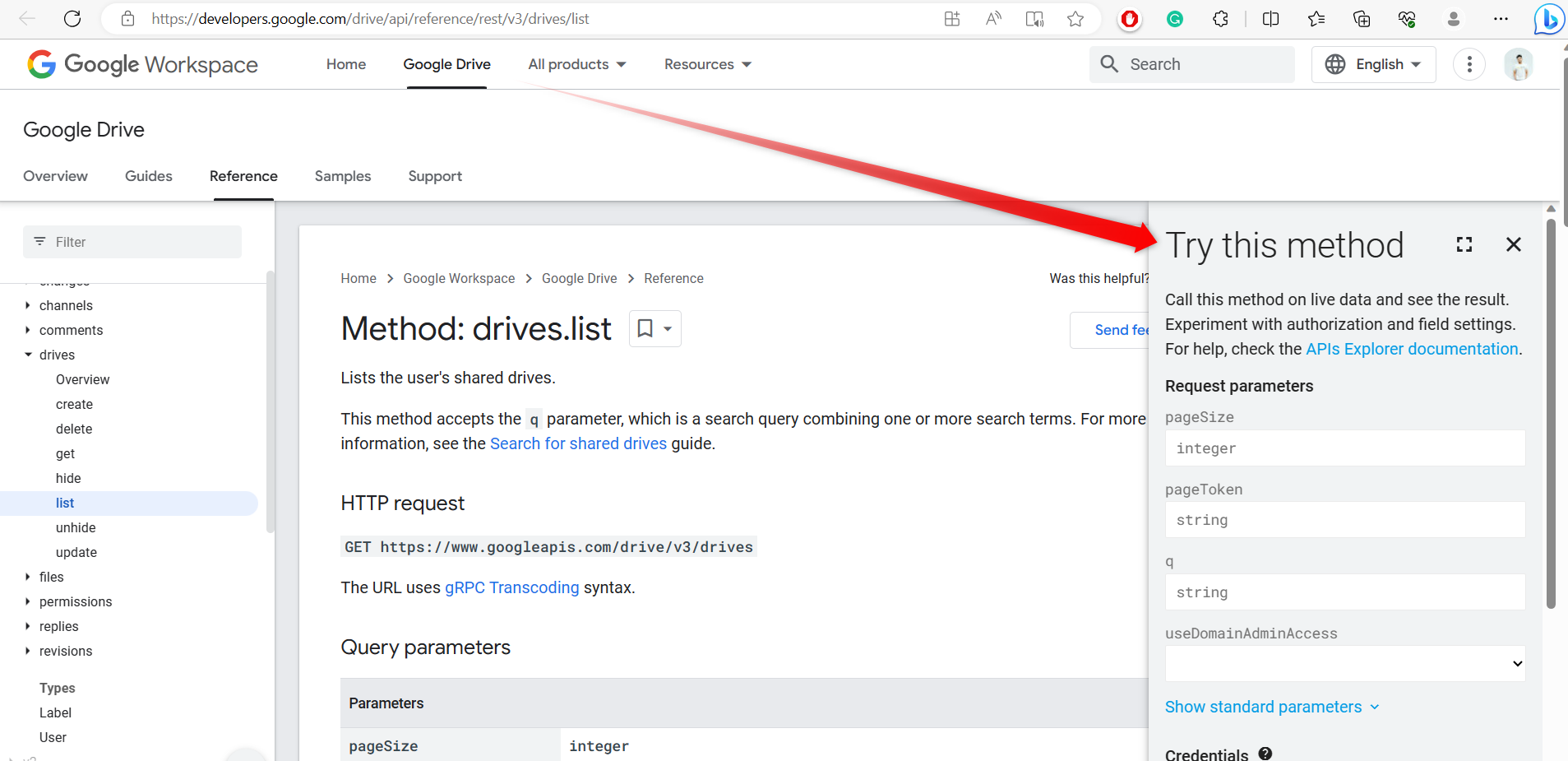Open browser Settings and more menu
The height and width of the screenshot is (761, 1568).
(x=1501, y=19)
